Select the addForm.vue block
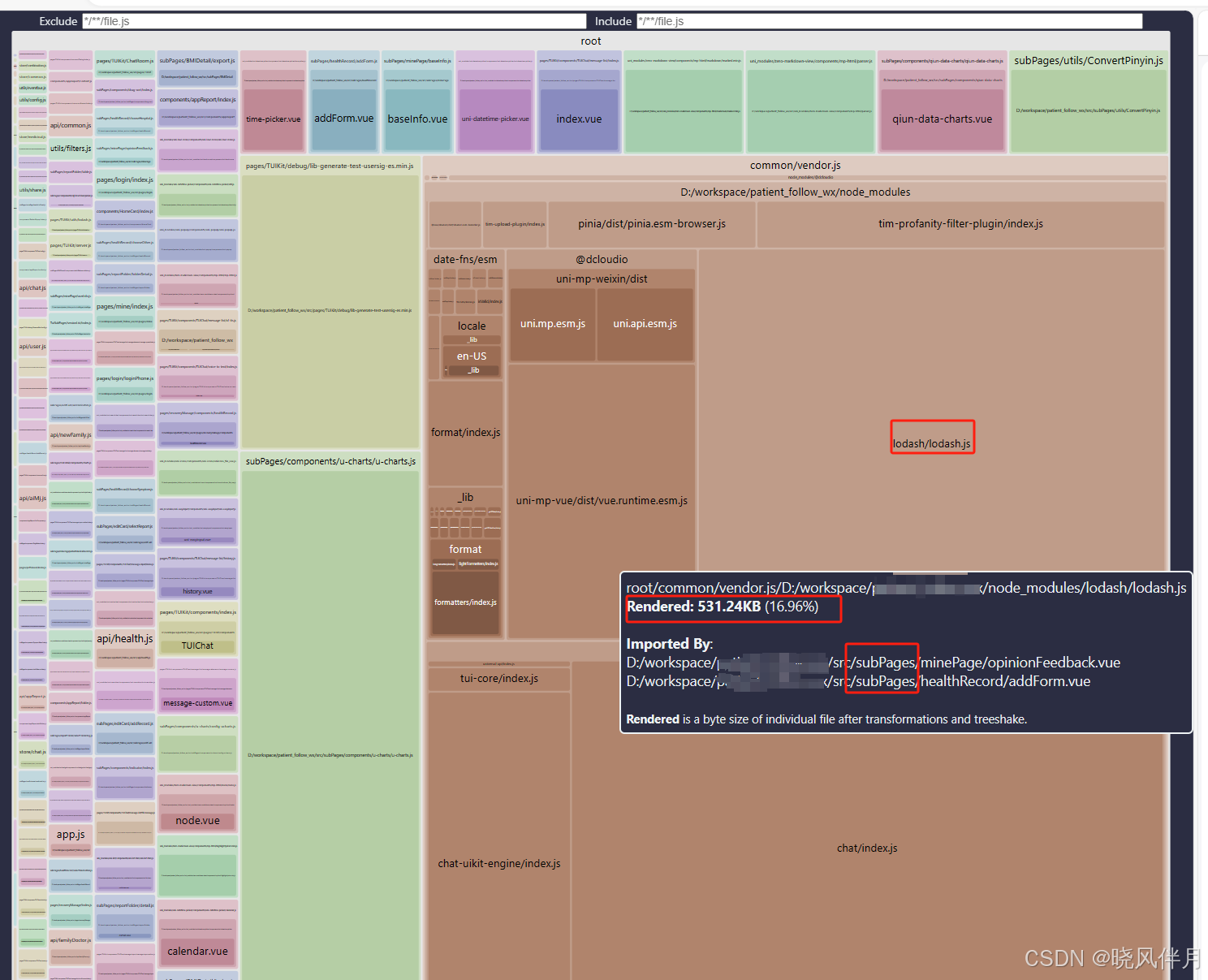This screenshot has height=980, width=1208. pyautogui.click(x=344, y=119)
